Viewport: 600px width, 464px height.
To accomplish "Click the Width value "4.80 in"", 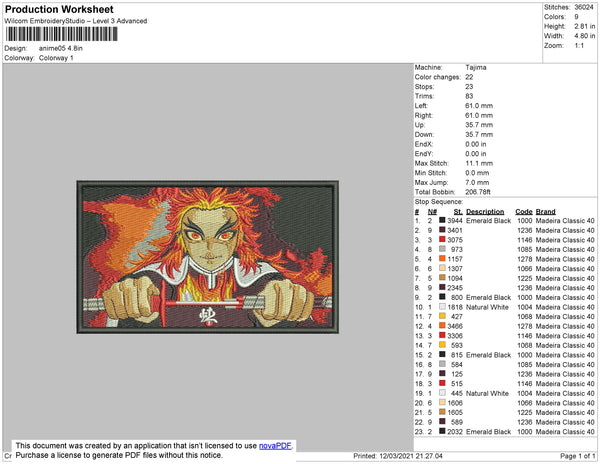I will pos(584,36).
